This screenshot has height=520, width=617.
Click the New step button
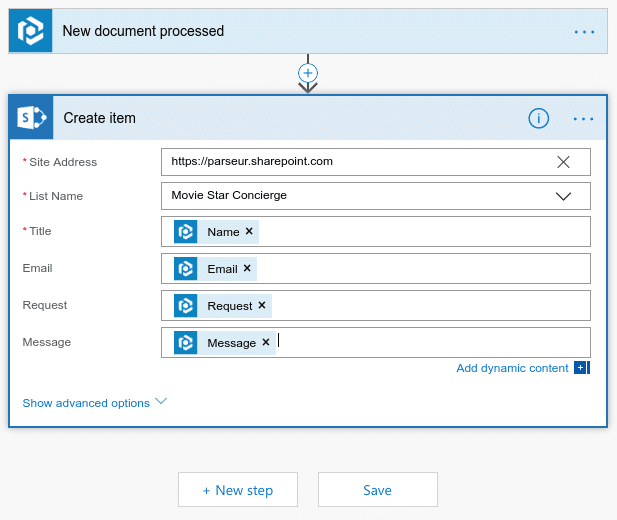click(x=238, y=490)
